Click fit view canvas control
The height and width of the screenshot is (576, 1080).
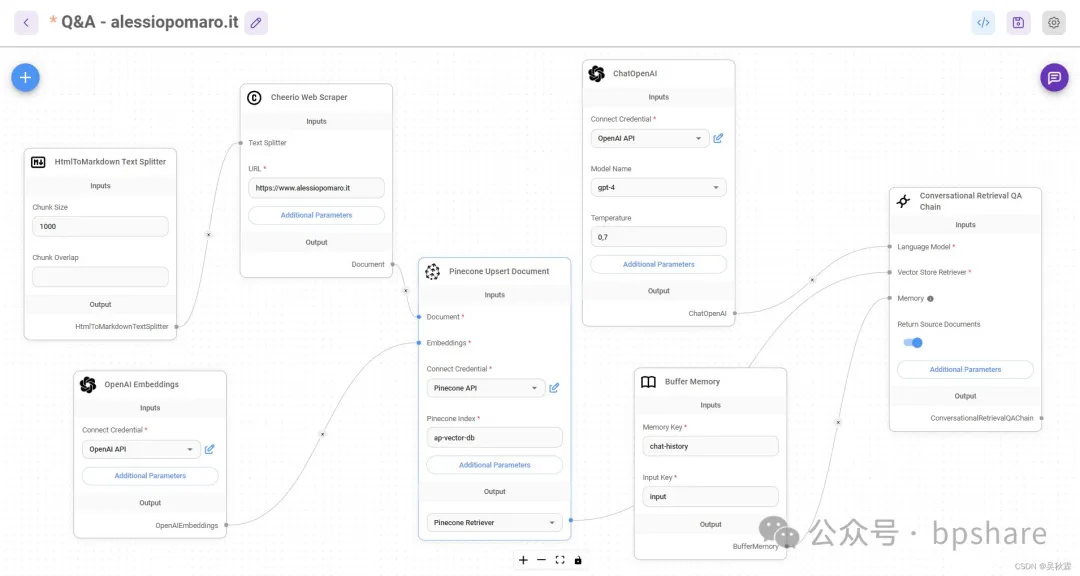click(x=560, y=560)
